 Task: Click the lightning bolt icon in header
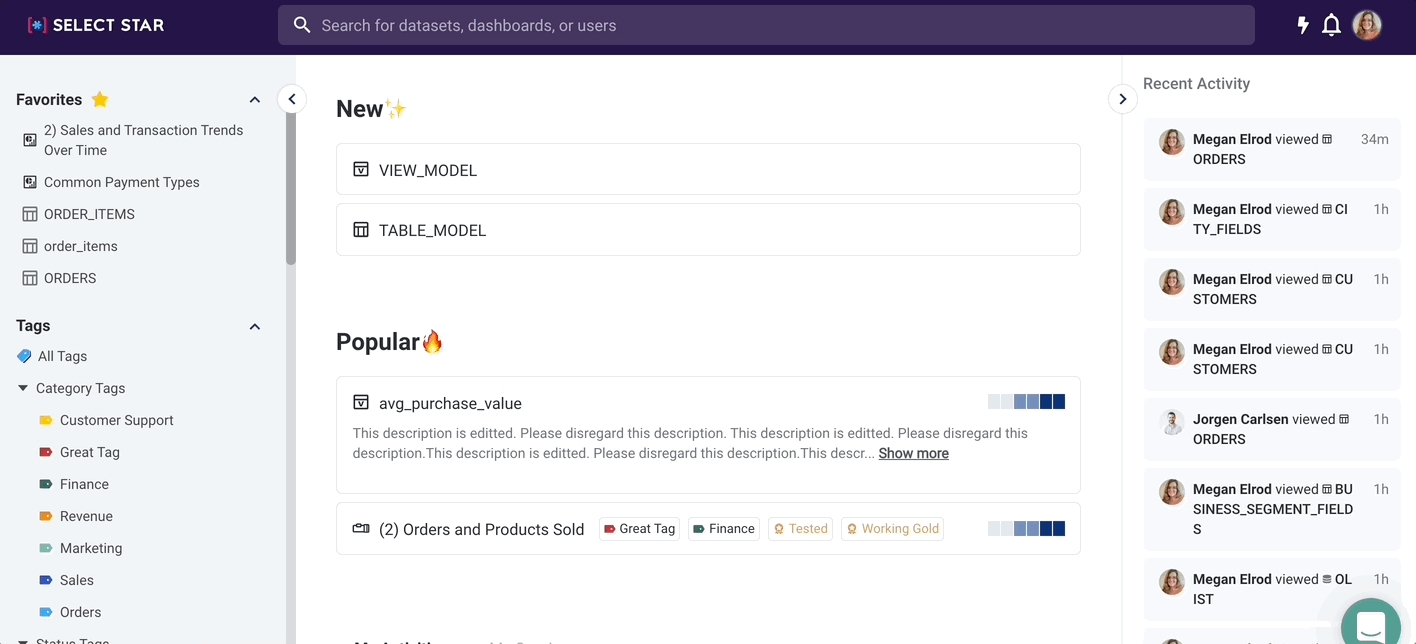pos(1302,25)
